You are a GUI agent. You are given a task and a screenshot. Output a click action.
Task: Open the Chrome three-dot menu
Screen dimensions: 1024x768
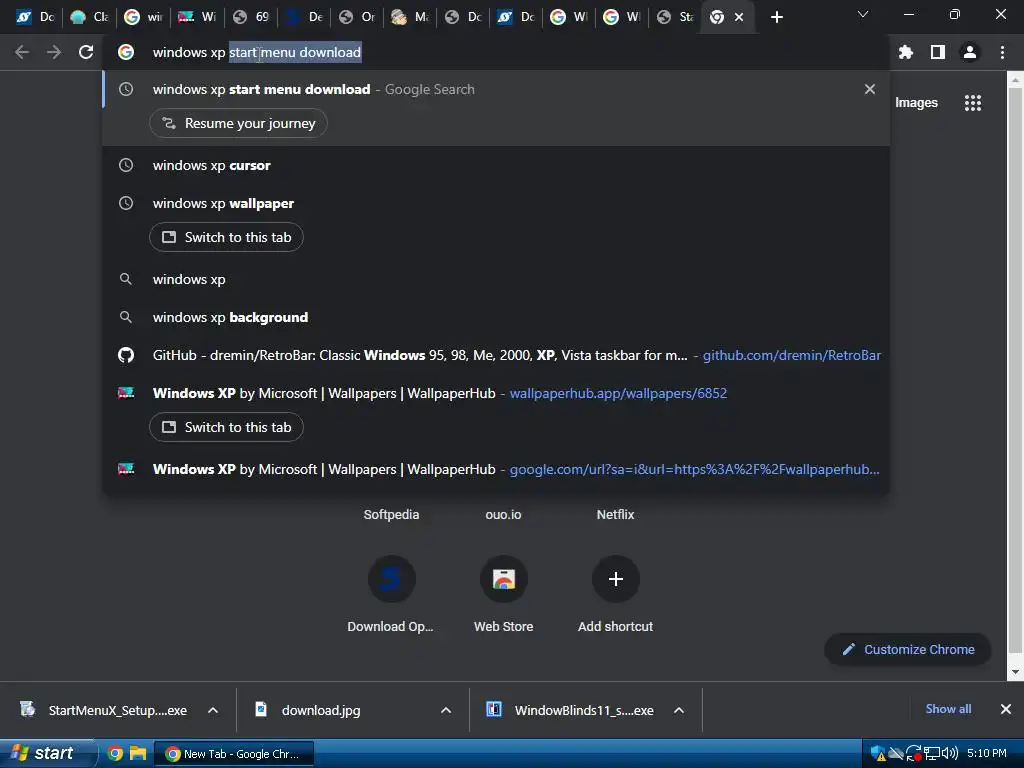click(x=1002, y=52)
